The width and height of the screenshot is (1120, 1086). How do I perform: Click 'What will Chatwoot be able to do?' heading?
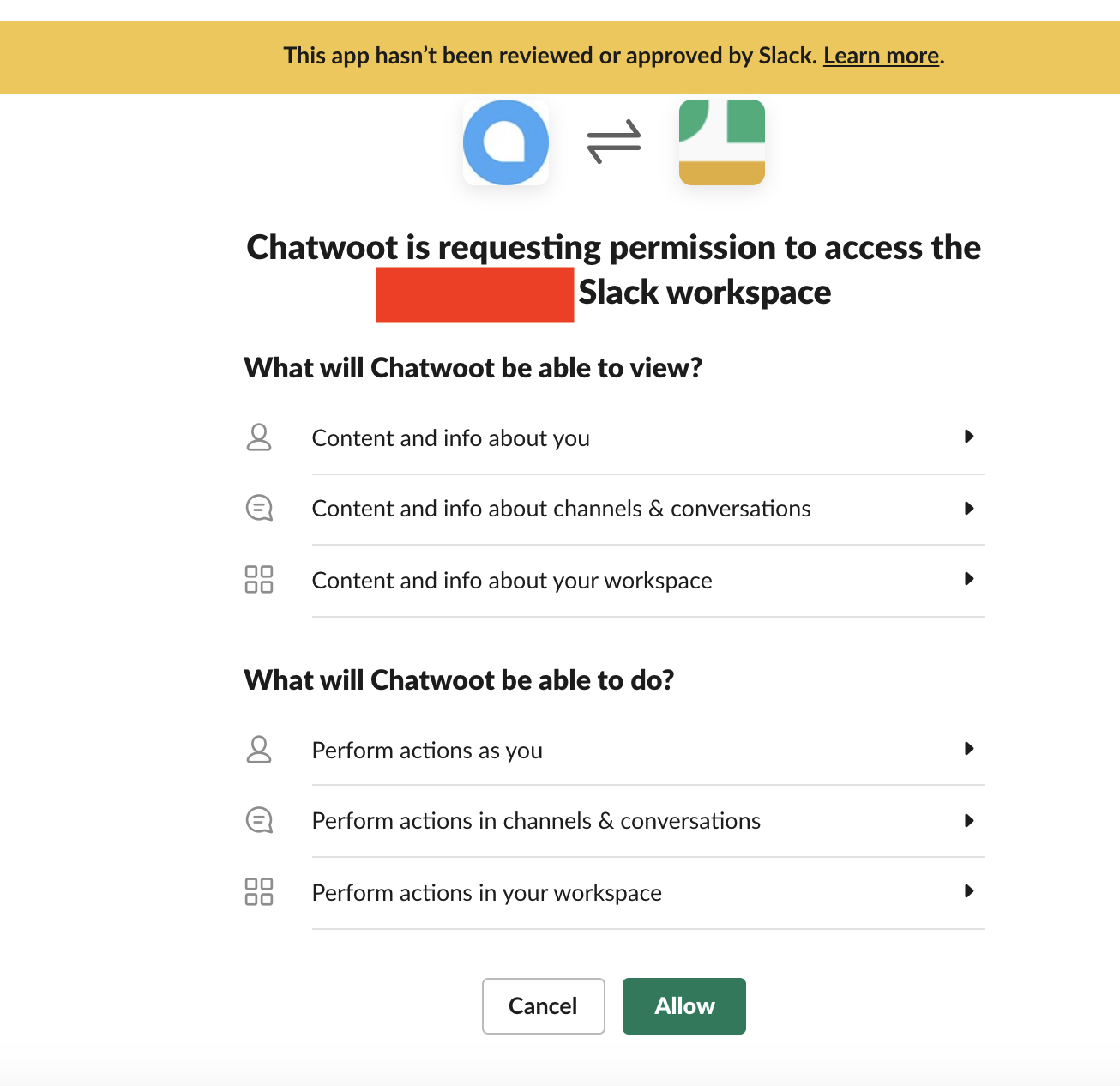point(460,680)
